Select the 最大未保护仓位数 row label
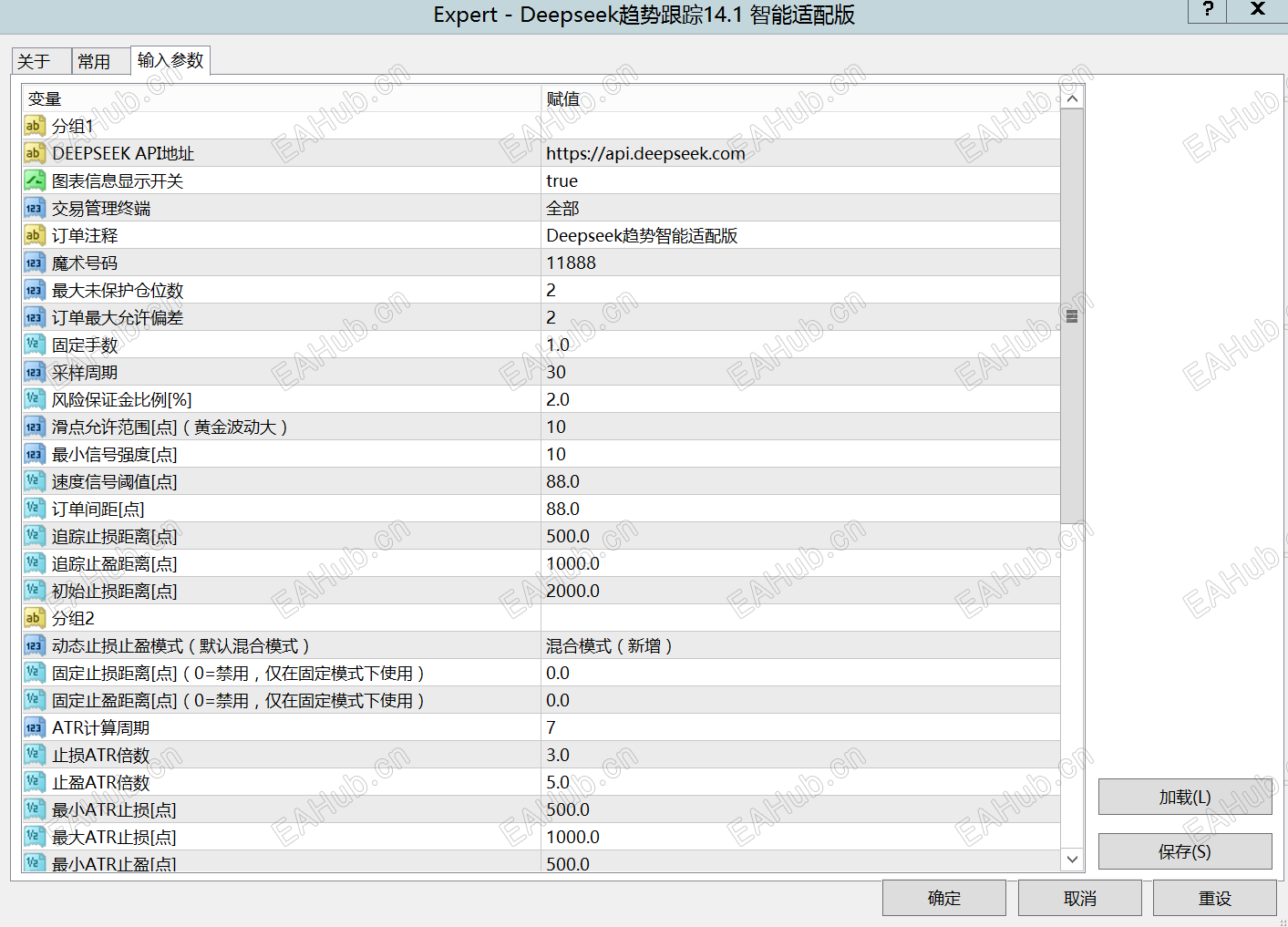The width and height of the screenshot is (1288, 927). (118, 291)
